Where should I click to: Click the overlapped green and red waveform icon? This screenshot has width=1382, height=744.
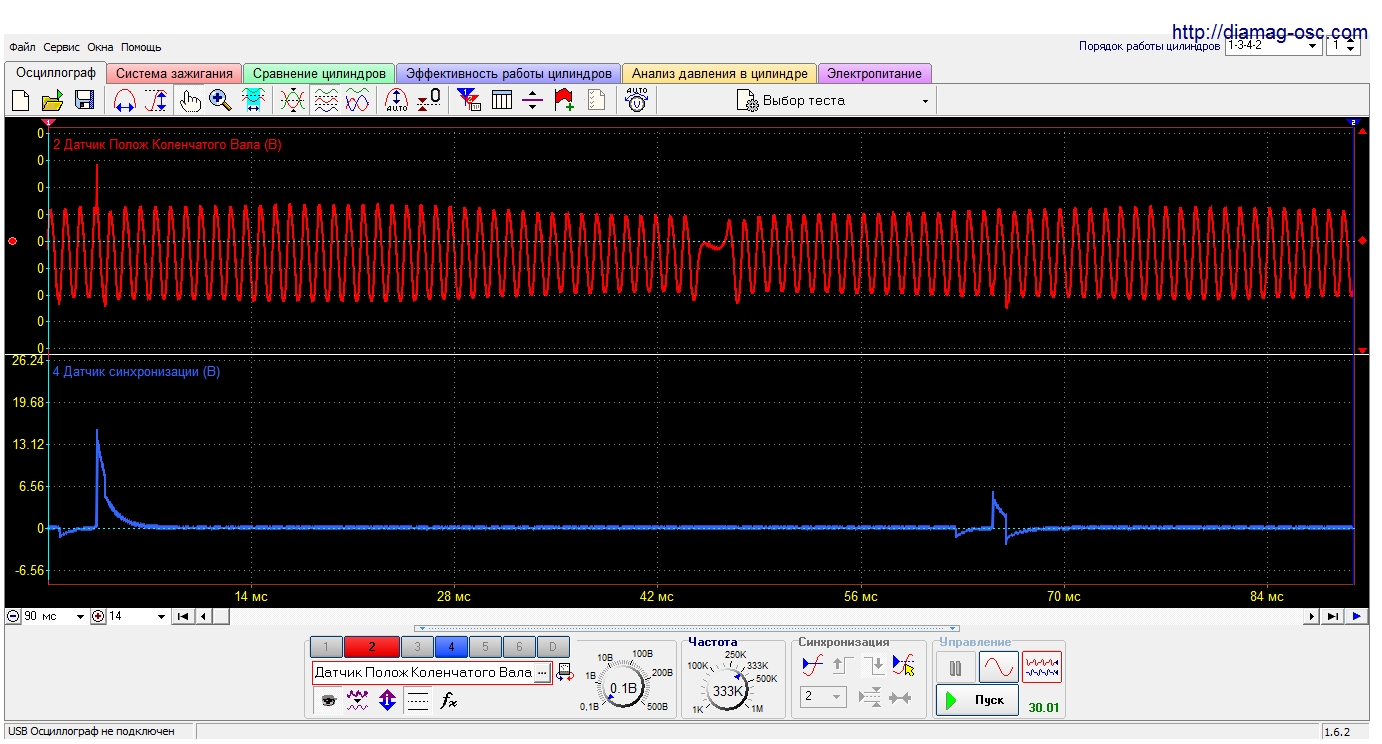[293, 100]
